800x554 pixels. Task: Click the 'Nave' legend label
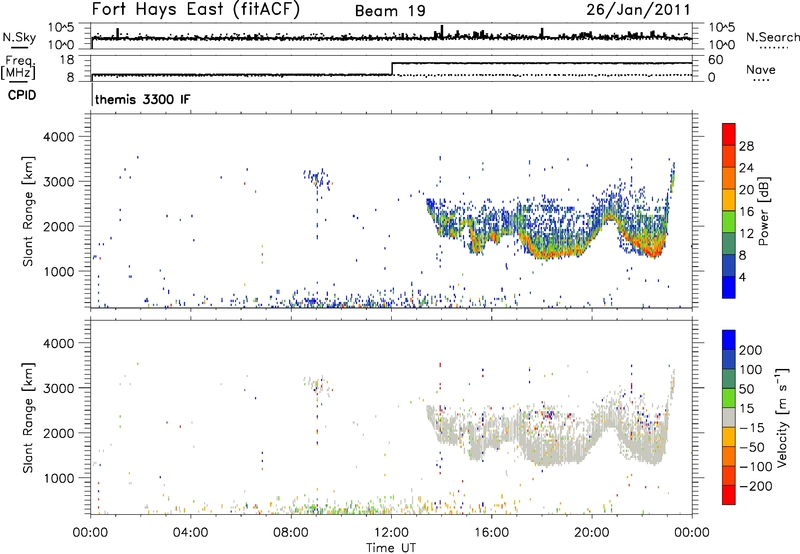click(x=761, y=69)
